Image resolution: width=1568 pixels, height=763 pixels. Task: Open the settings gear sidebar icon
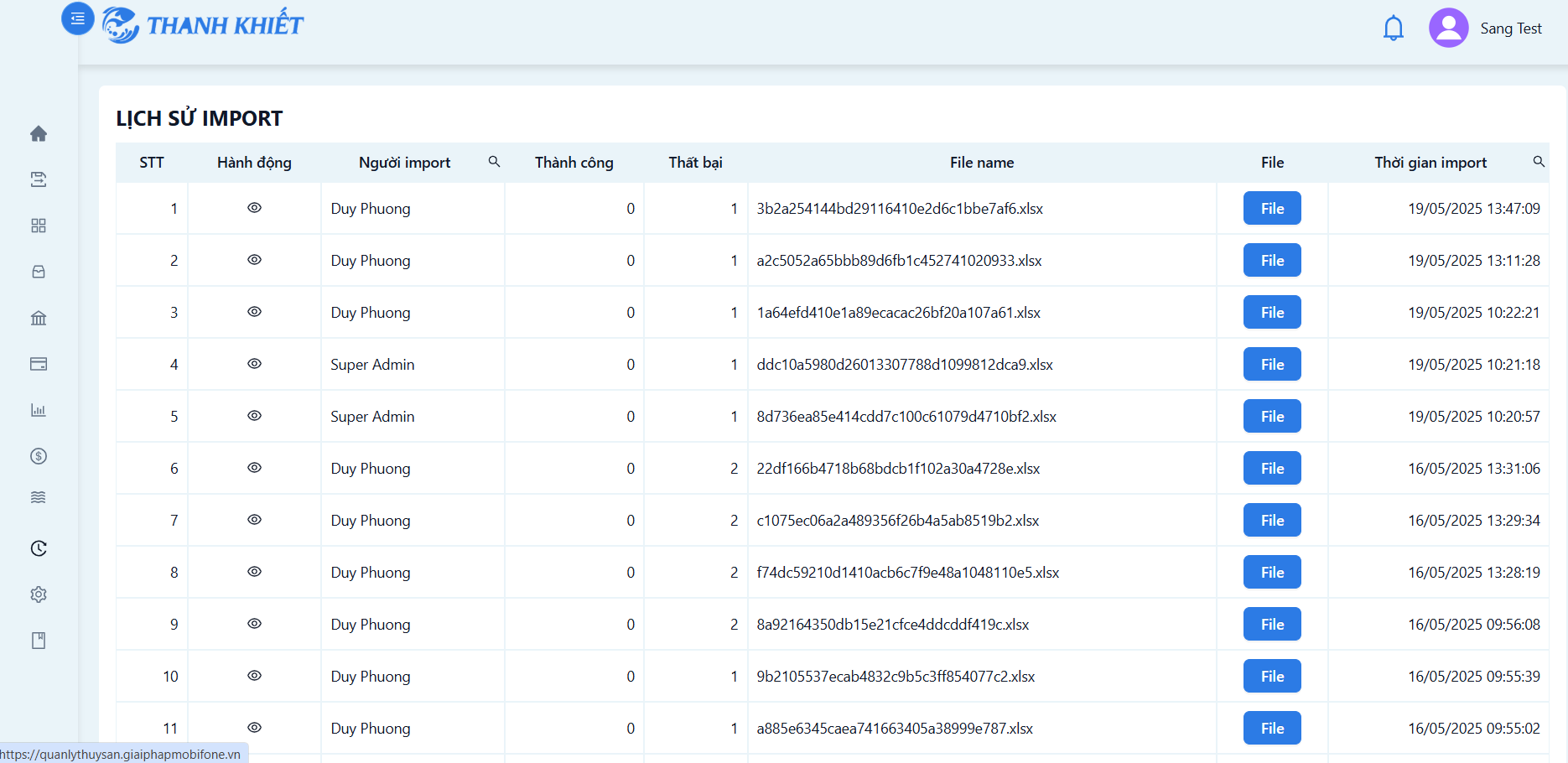coord(39,594)
